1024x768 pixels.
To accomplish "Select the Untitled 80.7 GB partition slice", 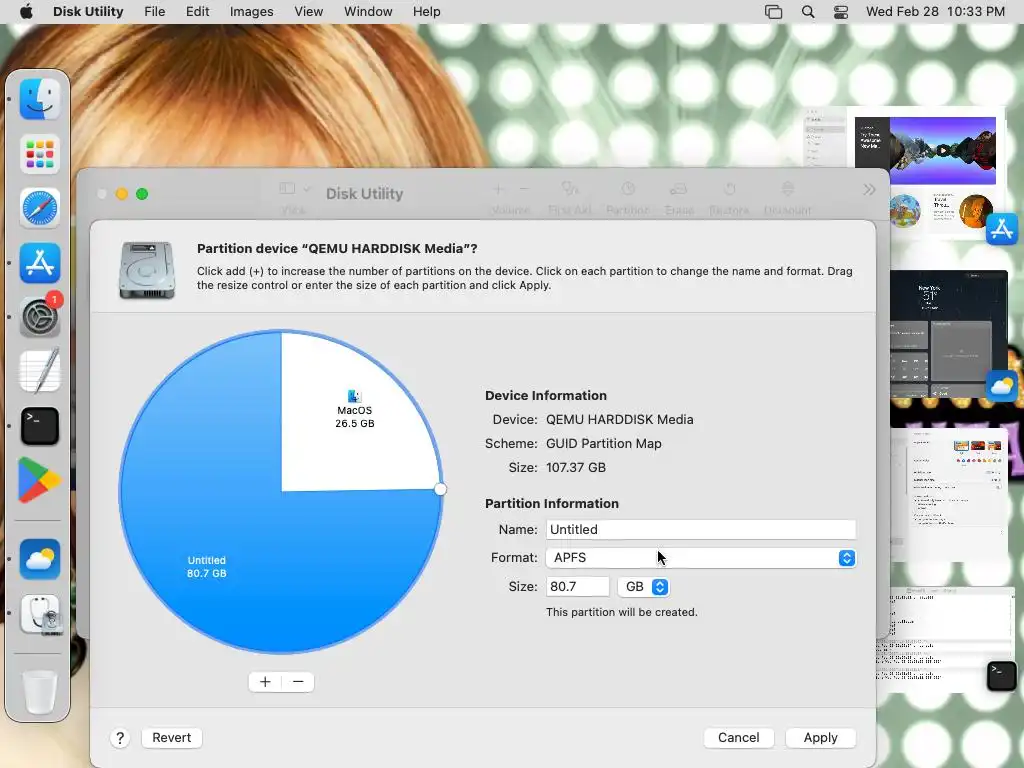I will 206,567.
